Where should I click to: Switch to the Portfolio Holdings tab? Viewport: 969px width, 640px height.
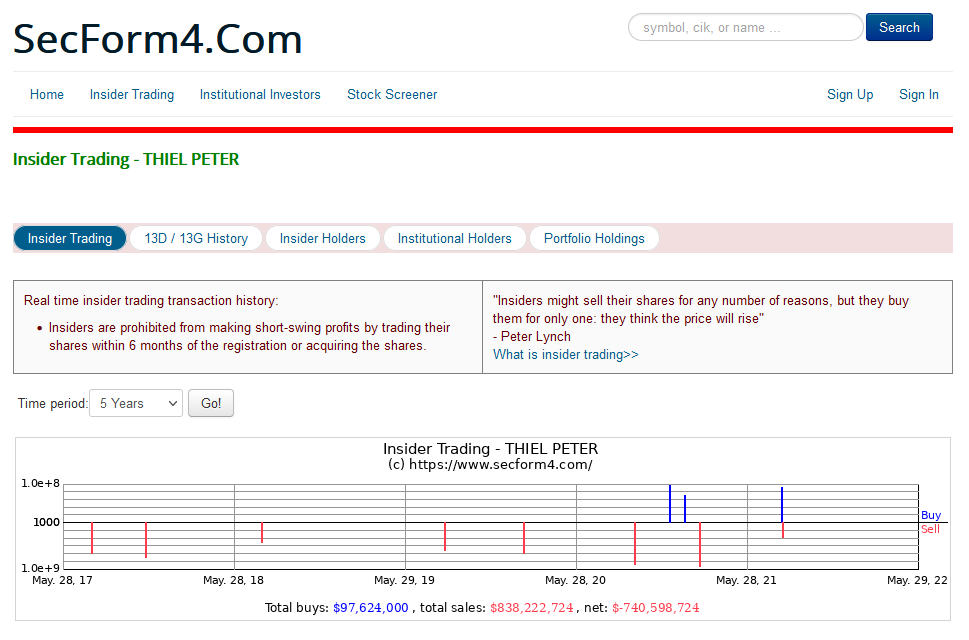594,238
